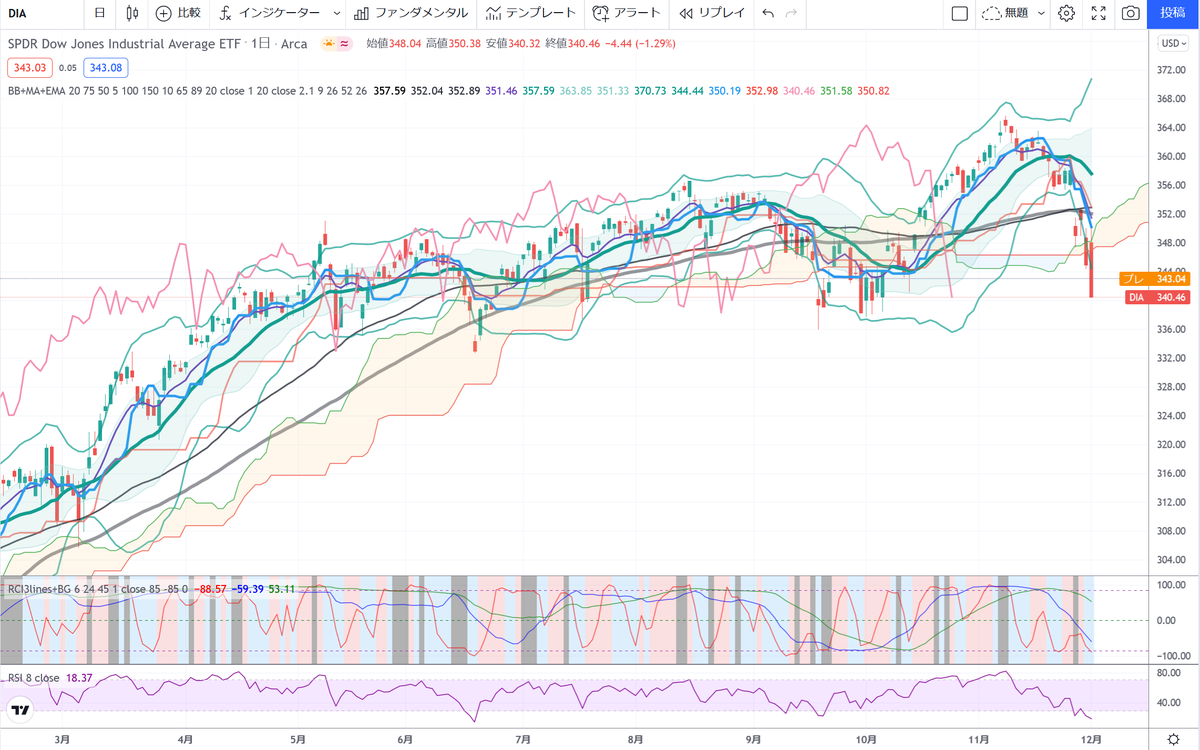Open the ファンダメンタル menu
This screenshot has height=750, width=1200.
(x=410, y=13)
